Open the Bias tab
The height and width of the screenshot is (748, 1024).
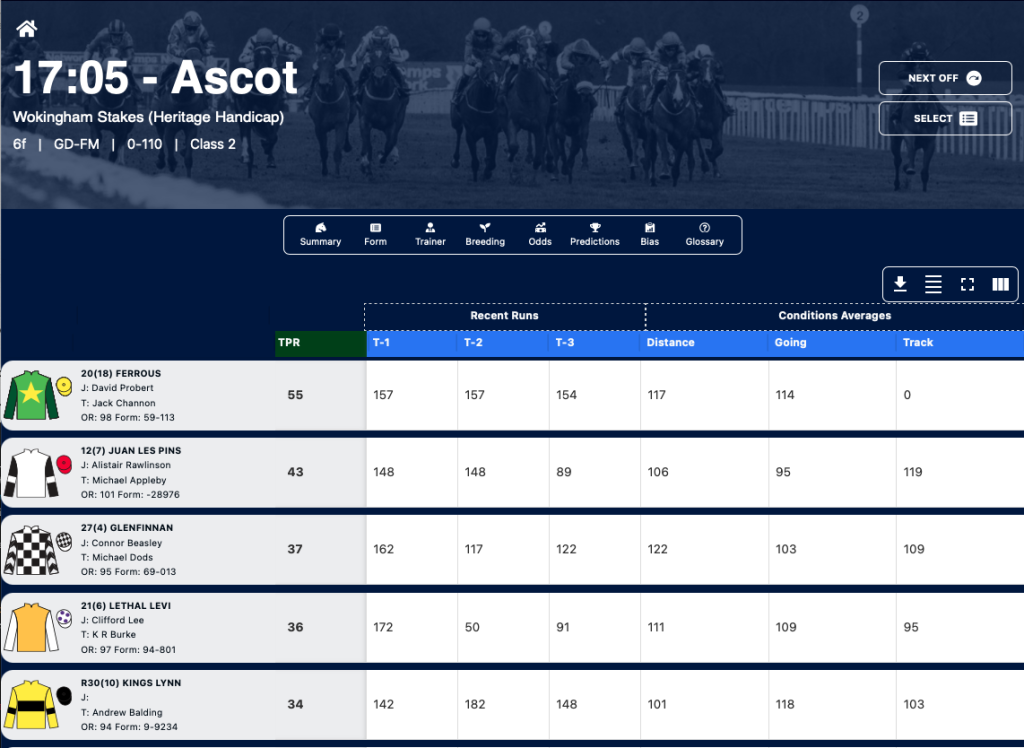coord(650,235)
